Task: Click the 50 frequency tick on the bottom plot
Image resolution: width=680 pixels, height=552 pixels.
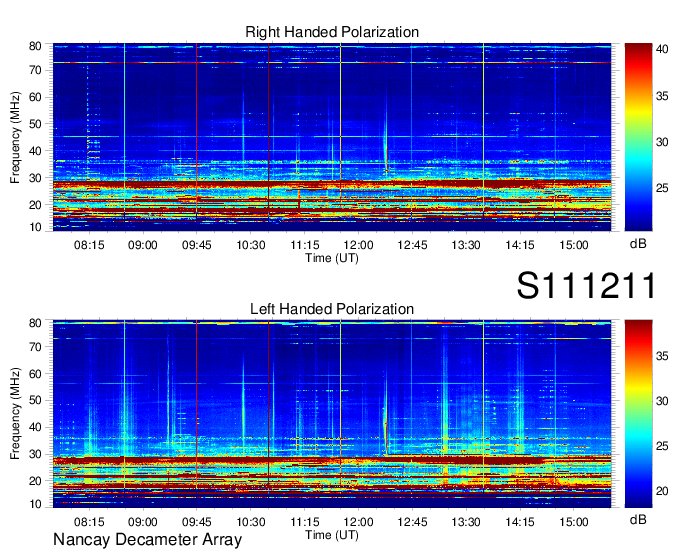Action: click(35, 400)
